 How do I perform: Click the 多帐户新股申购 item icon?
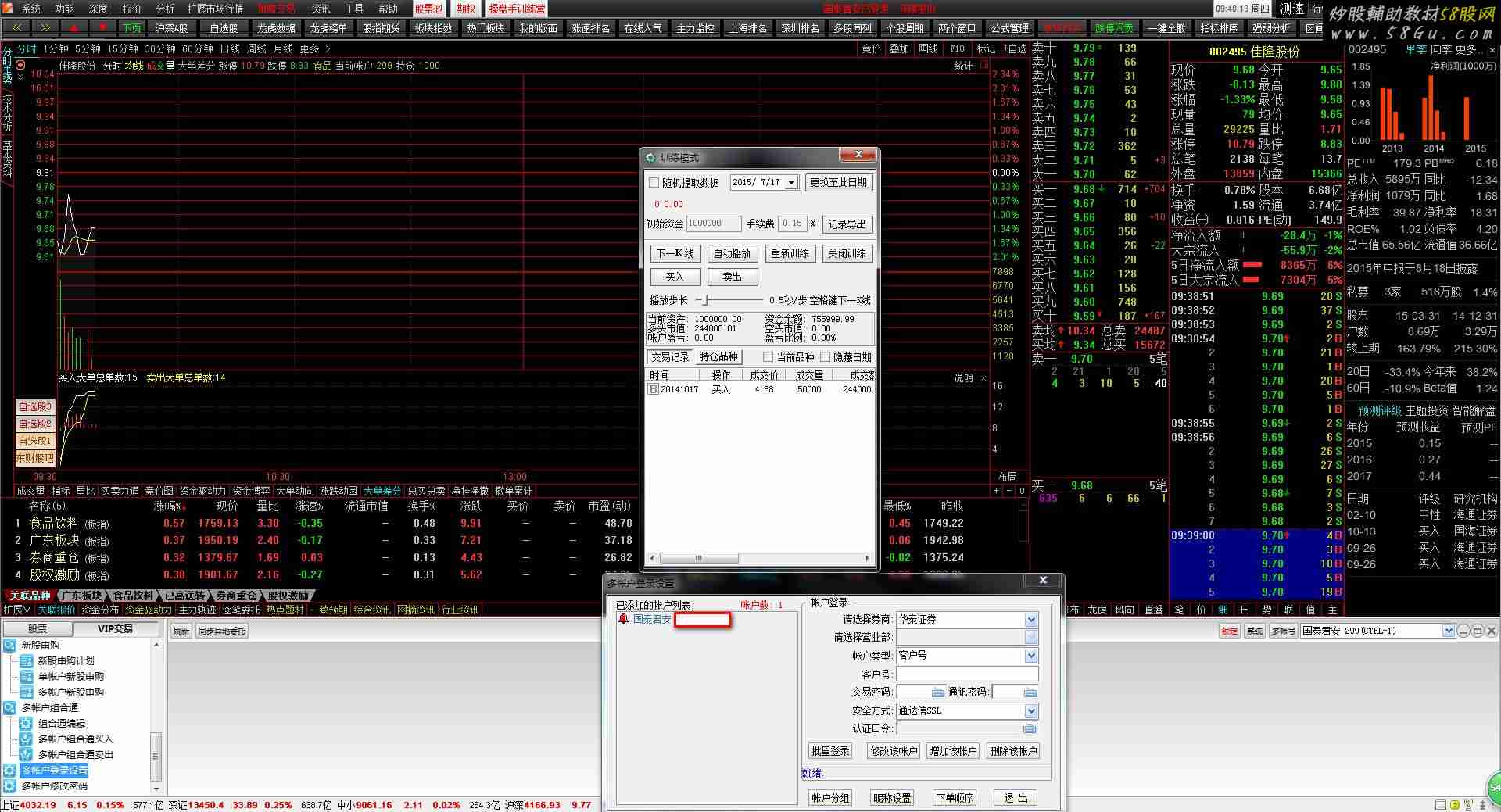27,692
